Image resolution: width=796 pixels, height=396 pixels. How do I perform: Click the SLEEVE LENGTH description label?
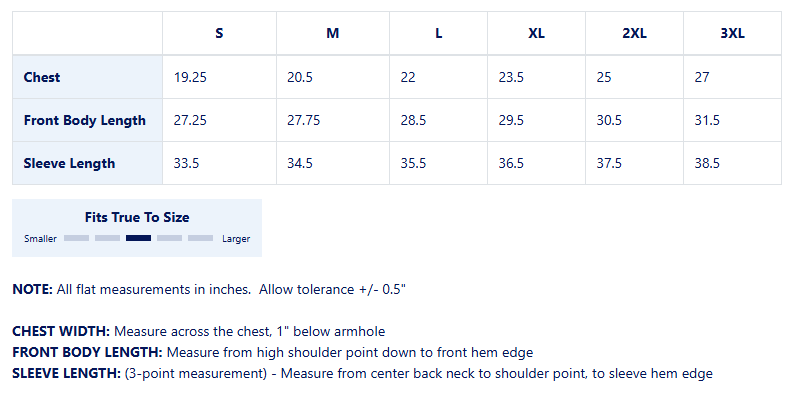point(67,374)
